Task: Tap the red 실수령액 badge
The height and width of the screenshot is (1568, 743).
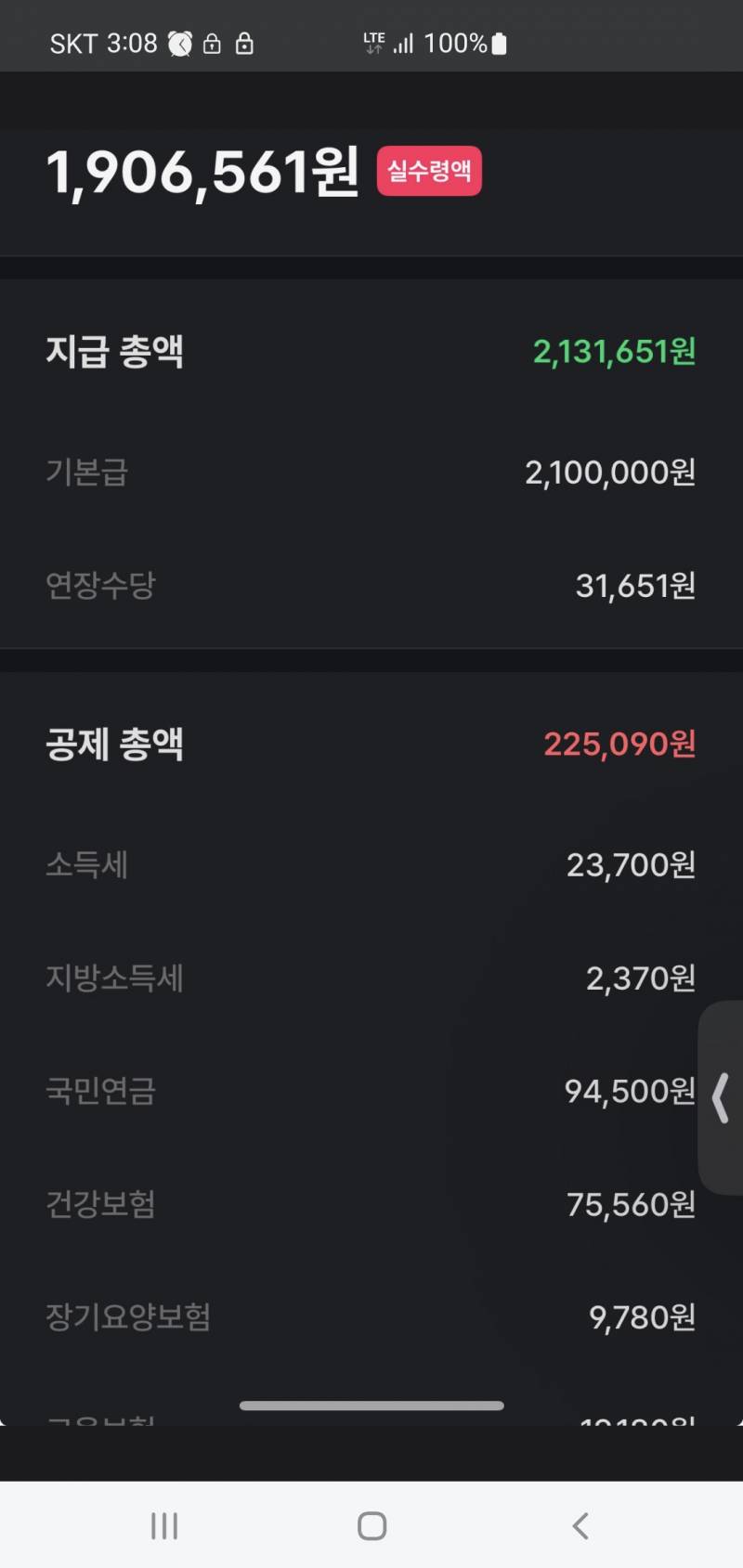Action: coord(429,171)
